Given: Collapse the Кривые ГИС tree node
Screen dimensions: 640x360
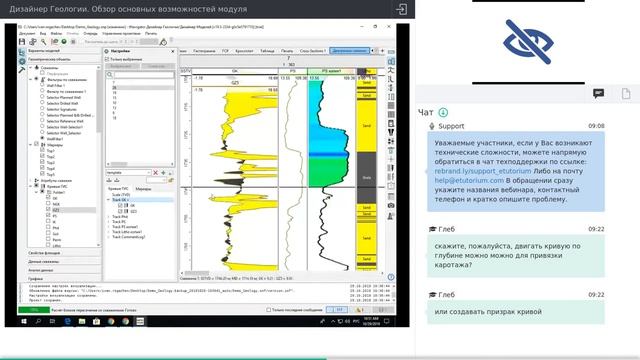Looking at the screenshot, I should click(x=31, y=186).
